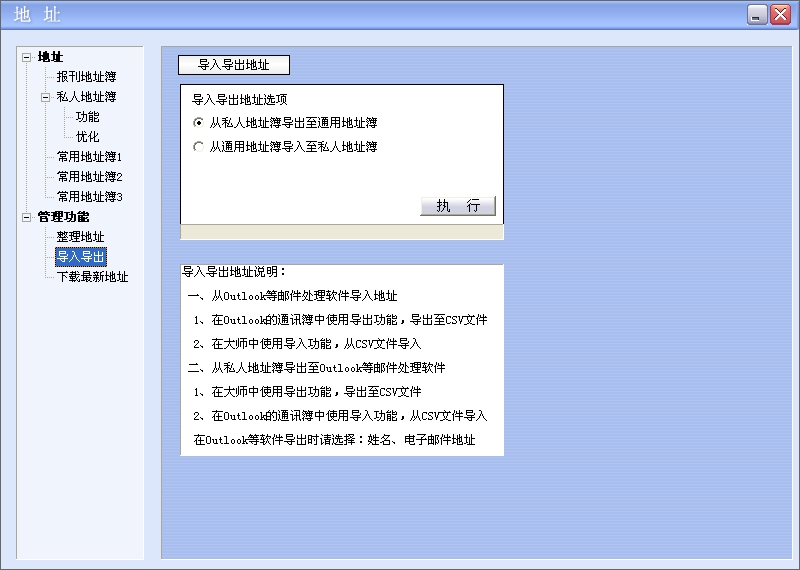This screenshot has height=570, width=800.
Task: Collapse the 私人地址簿 tree node
Action: point(45,97)
